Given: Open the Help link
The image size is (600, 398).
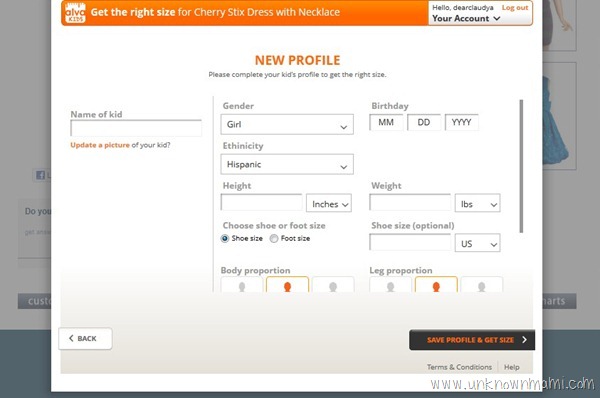Looking at the screenshot, I should pyautogui.click(x=512, y=367).
